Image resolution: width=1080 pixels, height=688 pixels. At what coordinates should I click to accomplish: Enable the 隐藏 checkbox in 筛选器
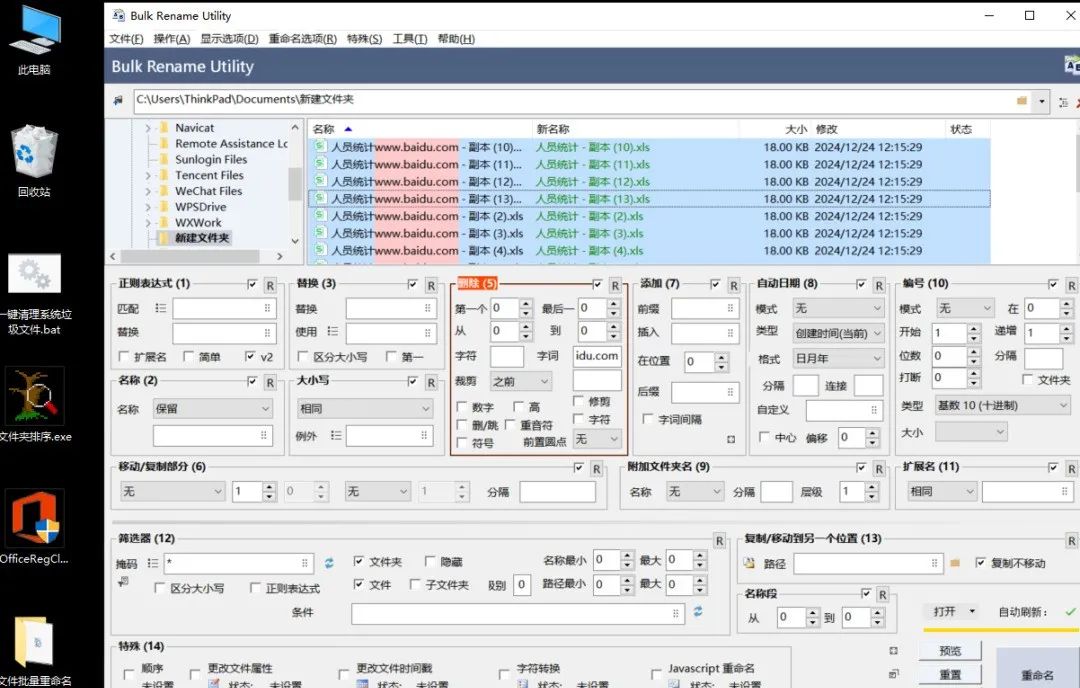[430, 561]
